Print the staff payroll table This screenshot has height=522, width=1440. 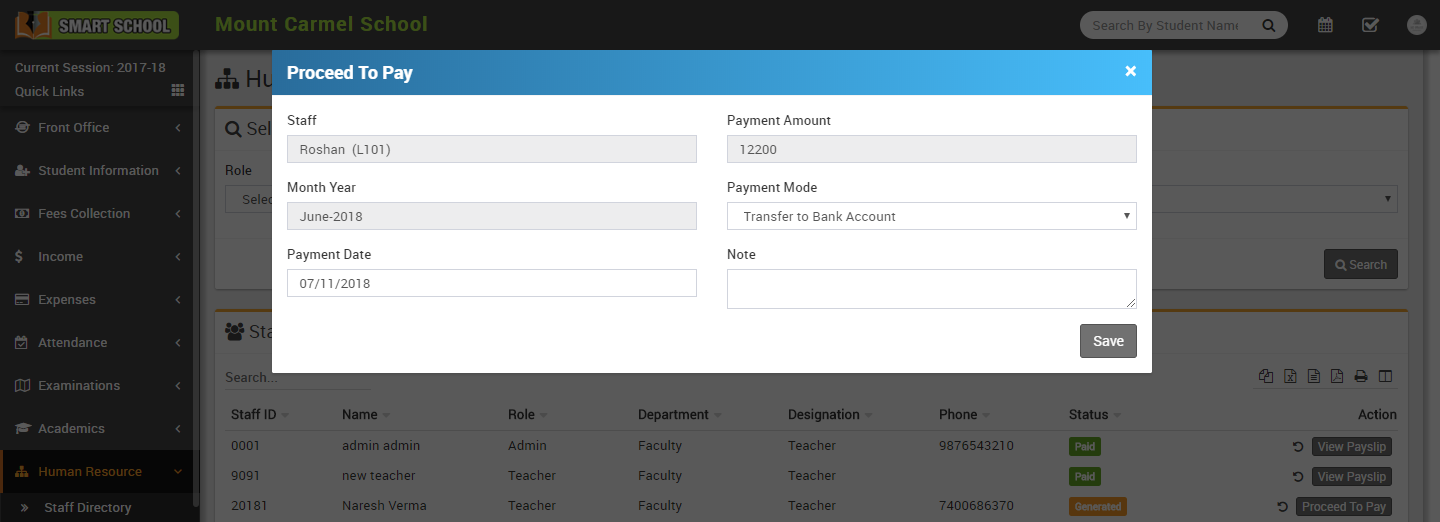coord(1360,377)
